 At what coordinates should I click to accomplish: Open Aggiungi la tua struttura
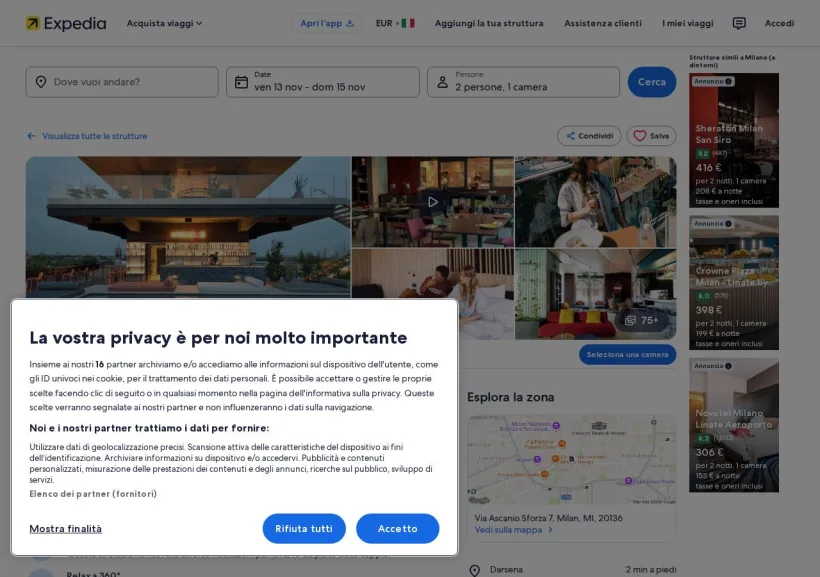click(x=489, y=24)
